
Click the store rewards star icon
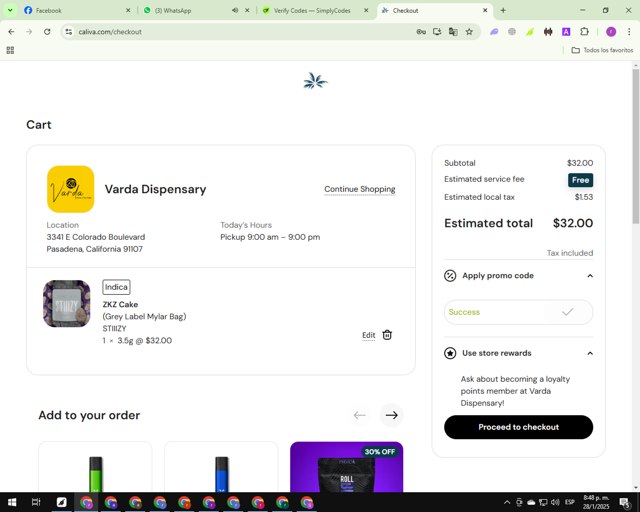coord(450,353)
